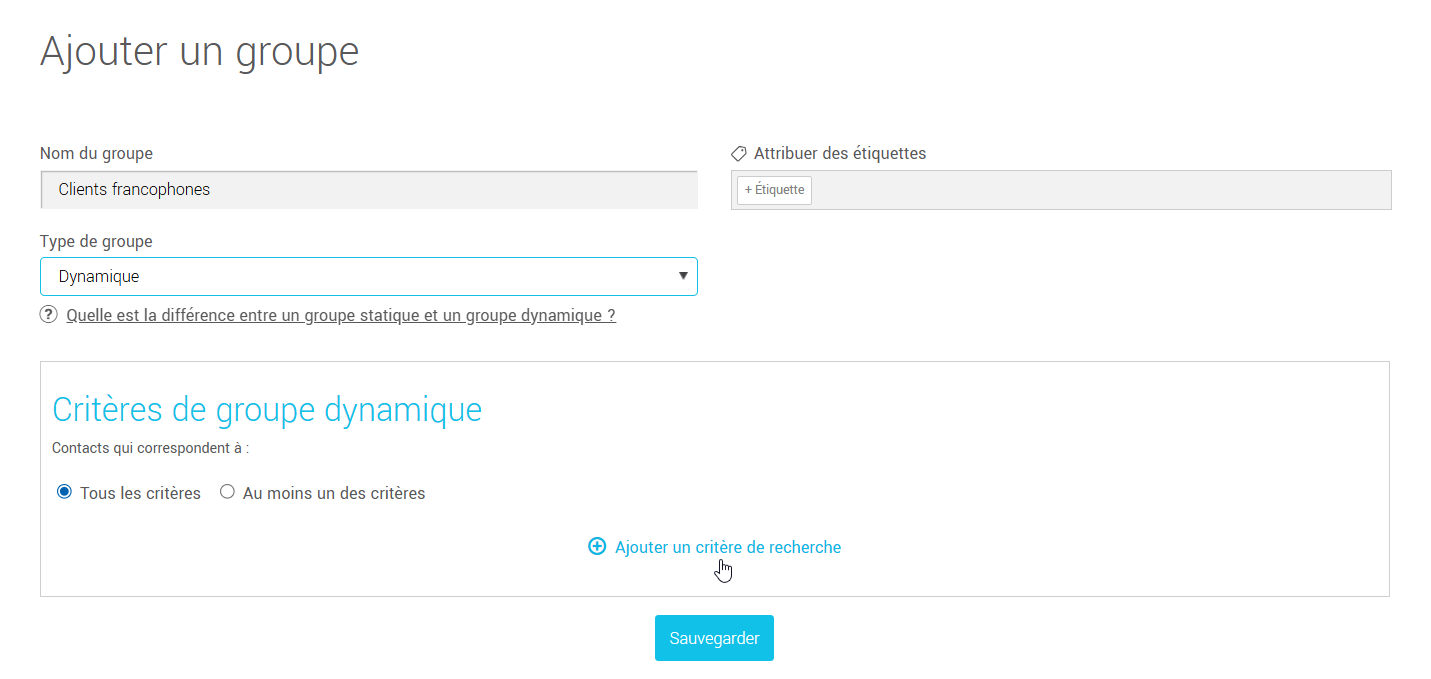Click the Nom du groupe label
Viewport: 1431px width, 679px height.
pos(95,153)
